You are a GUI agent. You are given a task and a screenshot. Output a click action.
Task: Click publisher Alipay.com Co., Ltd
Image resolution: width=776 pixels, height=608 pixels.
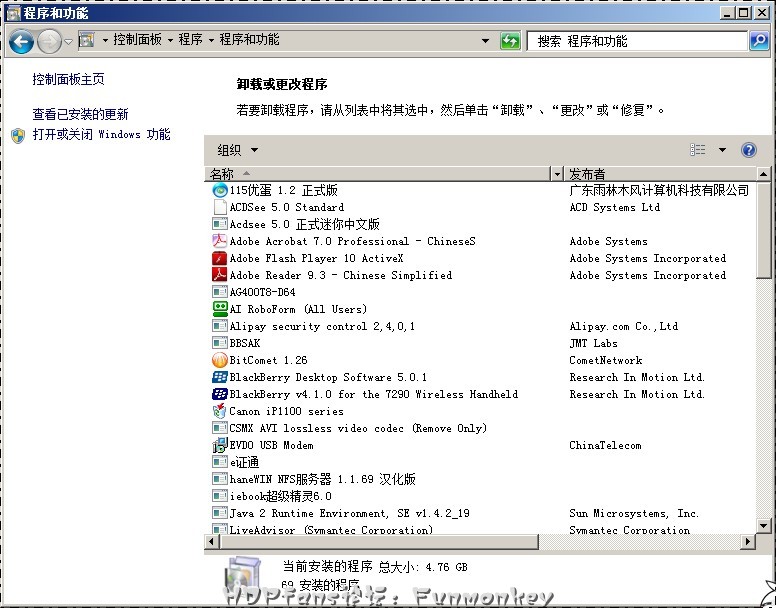coord(624,326)
